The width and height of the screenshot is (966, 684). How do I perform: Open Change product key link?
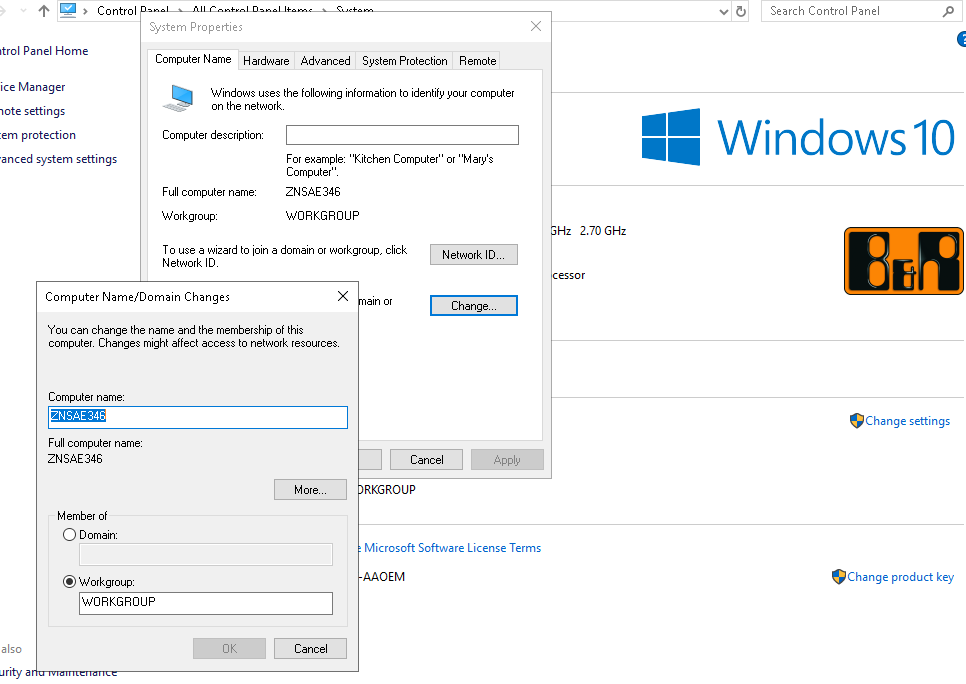[x=900, y=577]
